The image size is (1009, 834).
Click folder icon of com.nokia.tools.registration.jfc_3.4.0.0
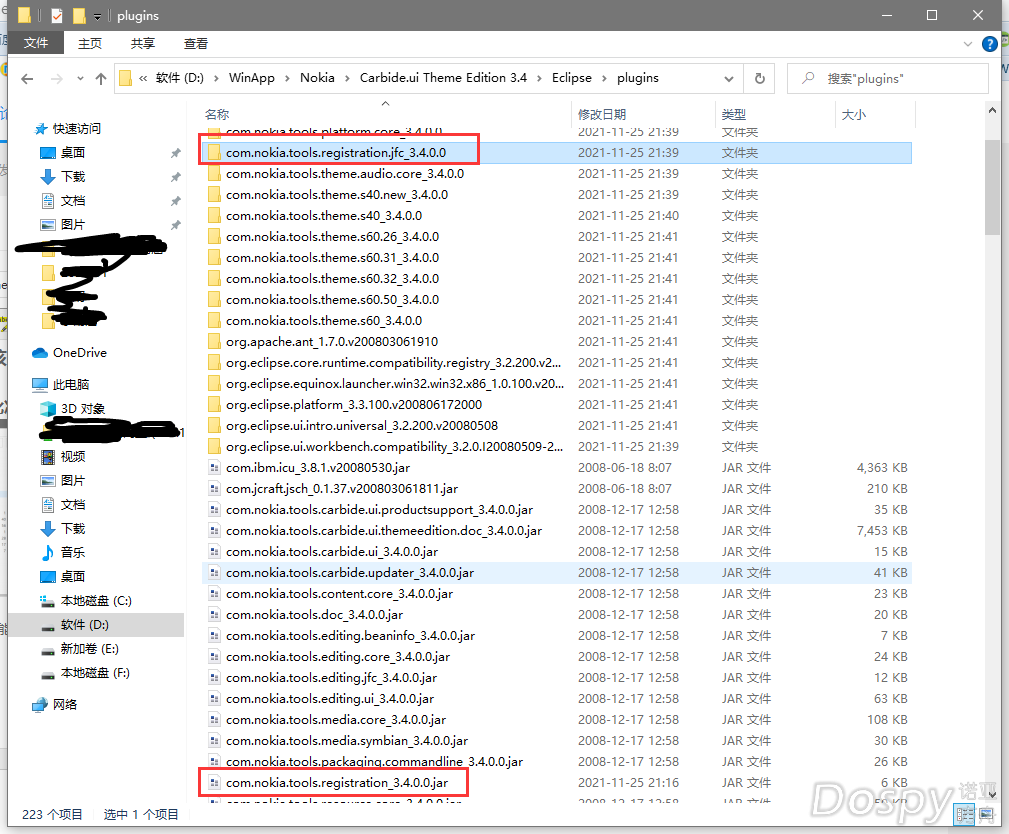pyautogui.click(x=214, y=153)
